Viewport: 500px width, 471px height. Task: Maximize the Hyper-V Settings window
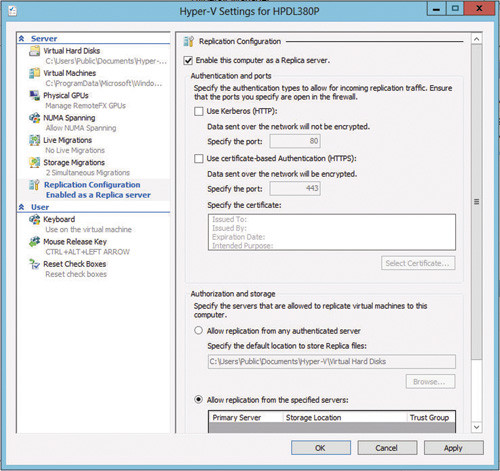click(x=455, y=9)
